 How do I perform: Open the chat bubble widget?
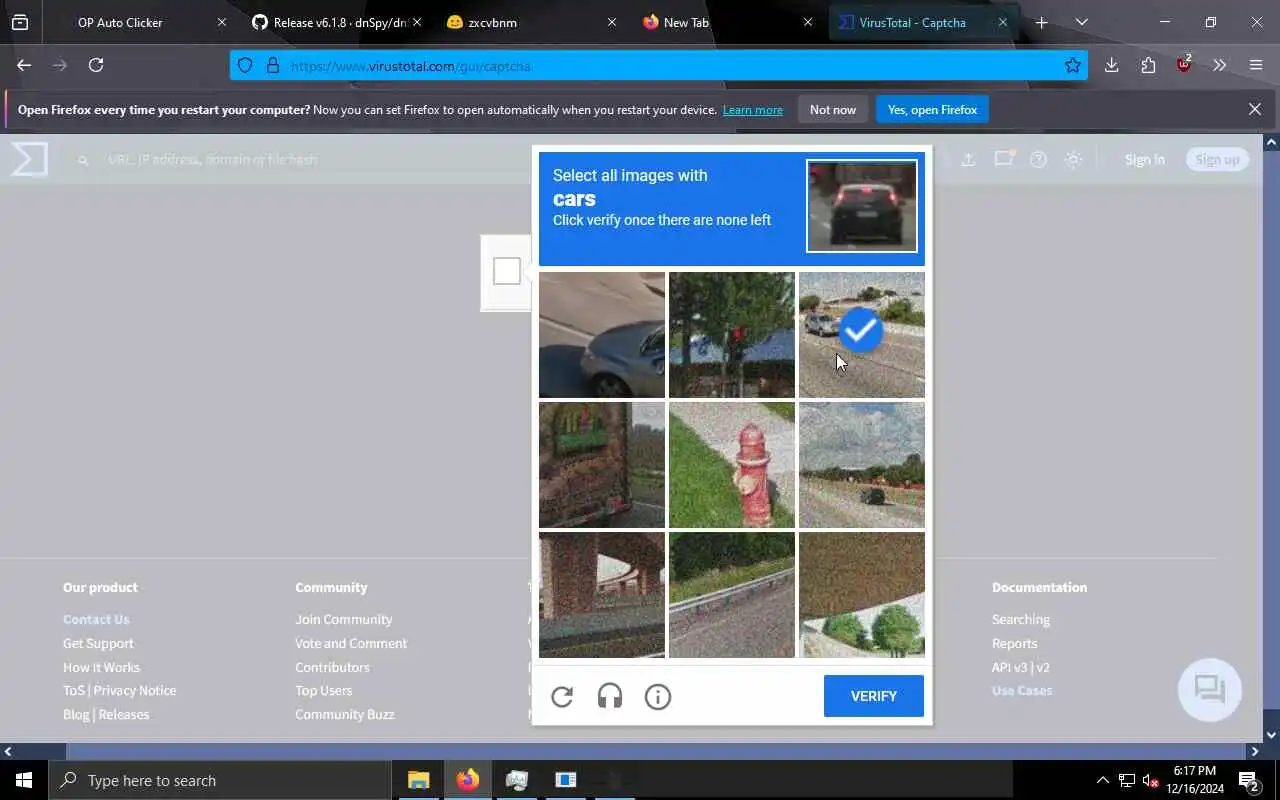[1210, 690]
